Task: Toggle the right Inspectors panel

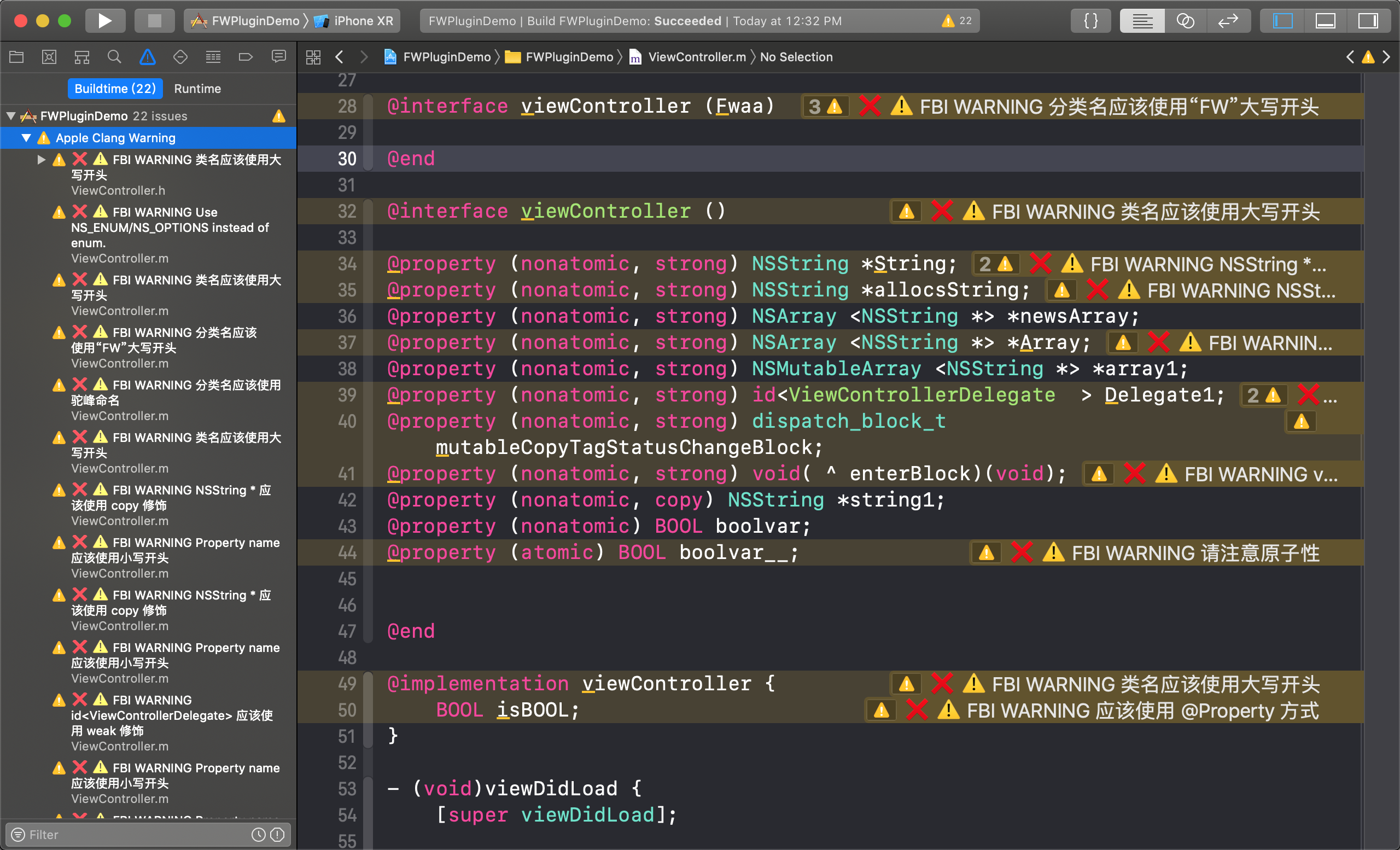Action: (x=1368, y=21)
